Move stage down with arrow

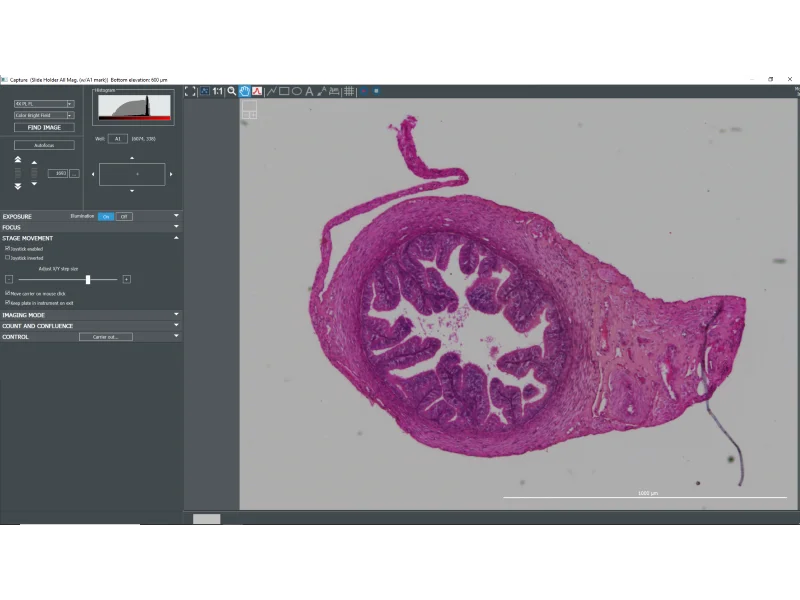coord(132,191)
